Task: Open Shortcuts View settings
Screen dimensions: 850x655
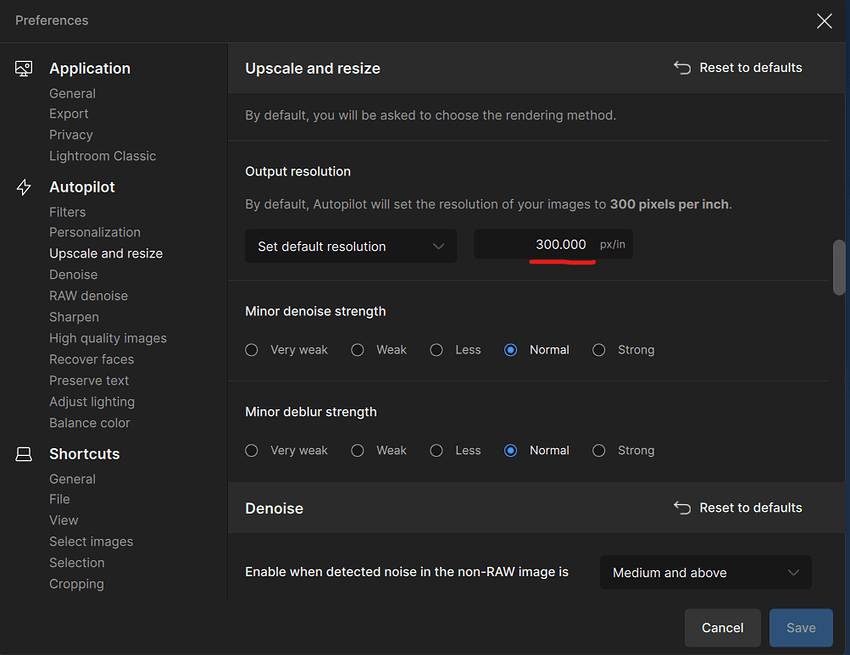Action: [63, 521]
